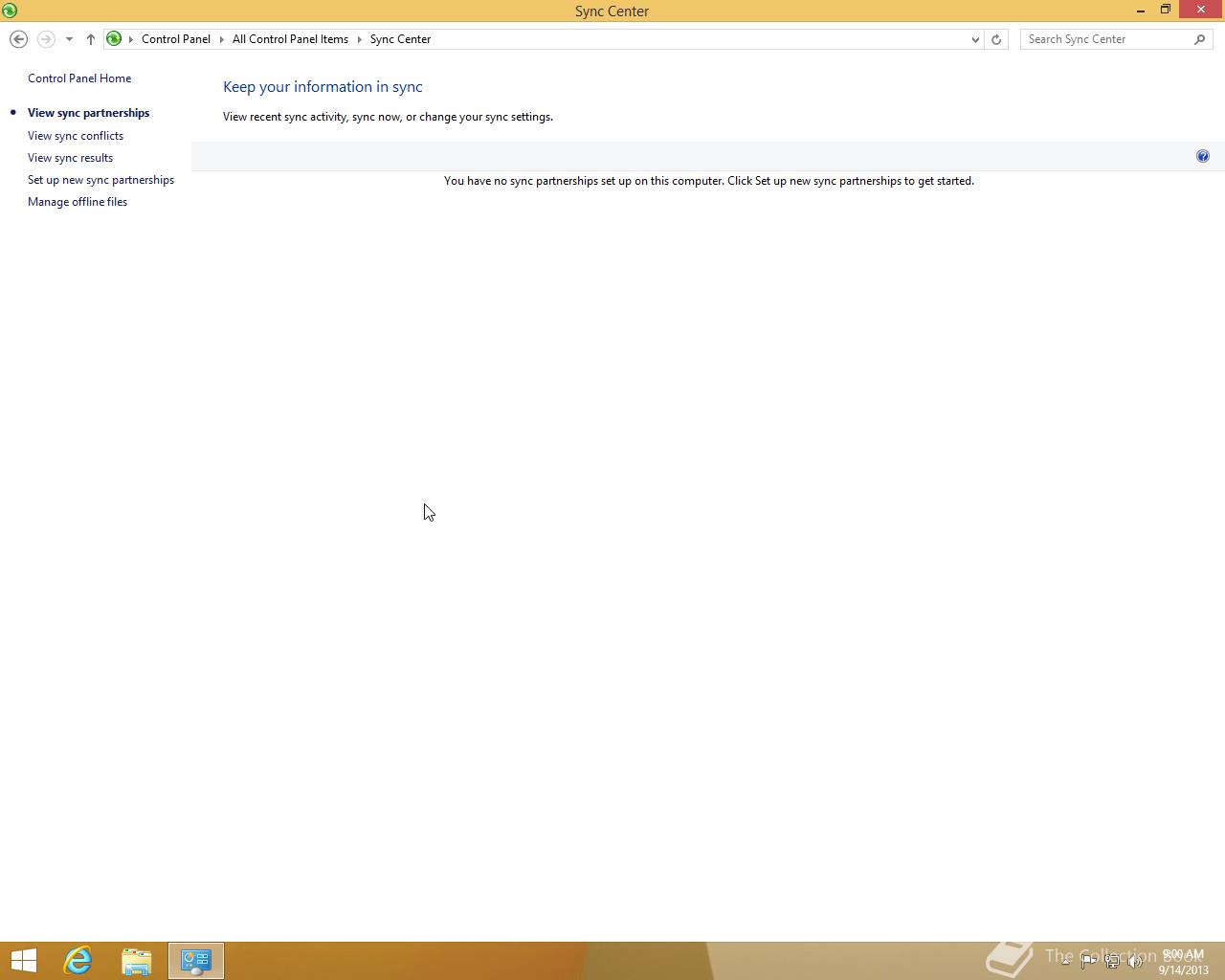The width and height of the screenshot is (1225, 980).
Task: Expand chevron after Control Panel breadcrumb
Action: pyautogui.click(x=221, y=39)
